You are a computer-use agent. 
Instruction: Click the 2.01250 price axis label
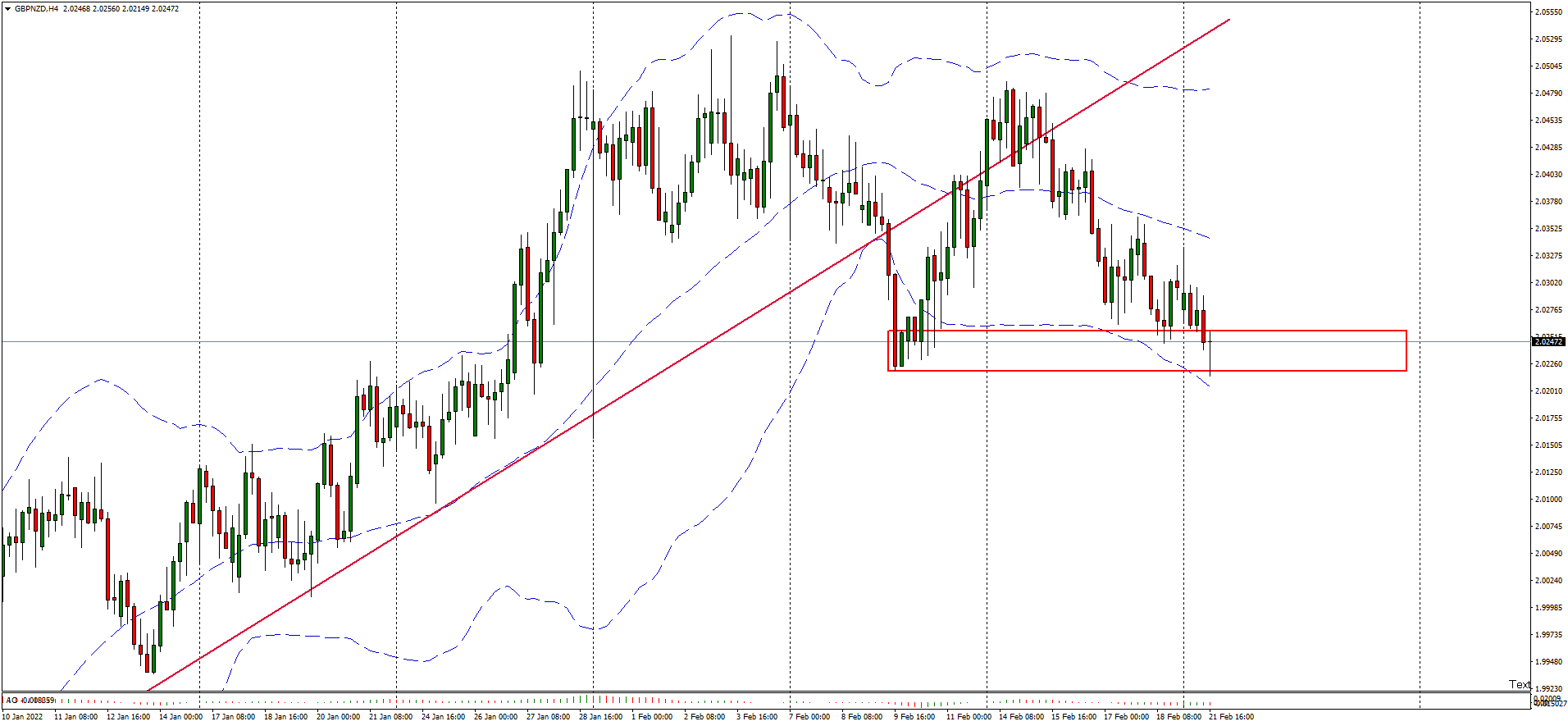(1547, 473)
